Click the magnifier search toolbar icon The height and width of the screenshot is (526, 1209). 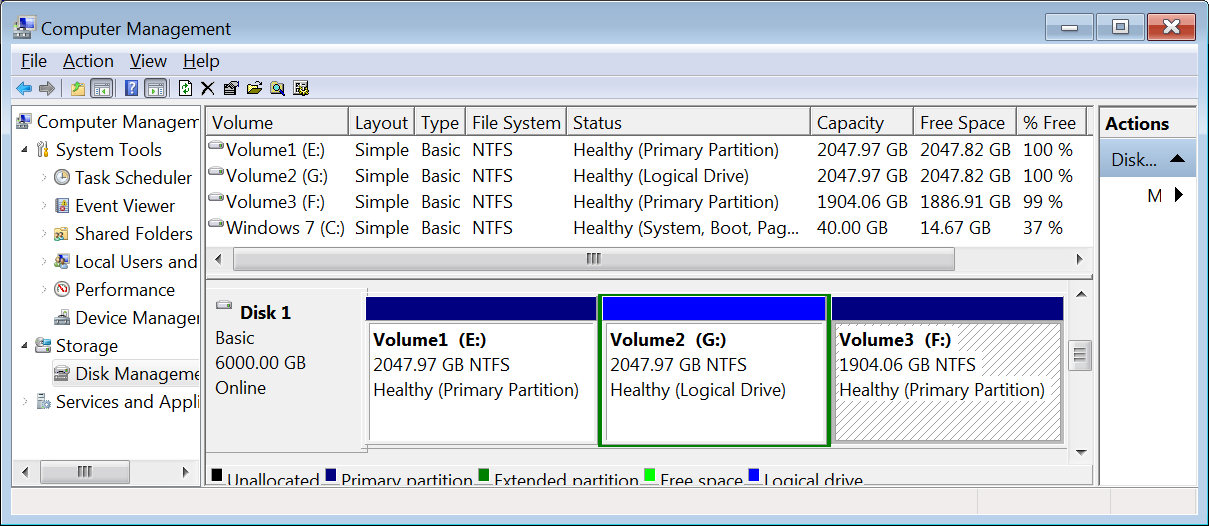[277, 88]
